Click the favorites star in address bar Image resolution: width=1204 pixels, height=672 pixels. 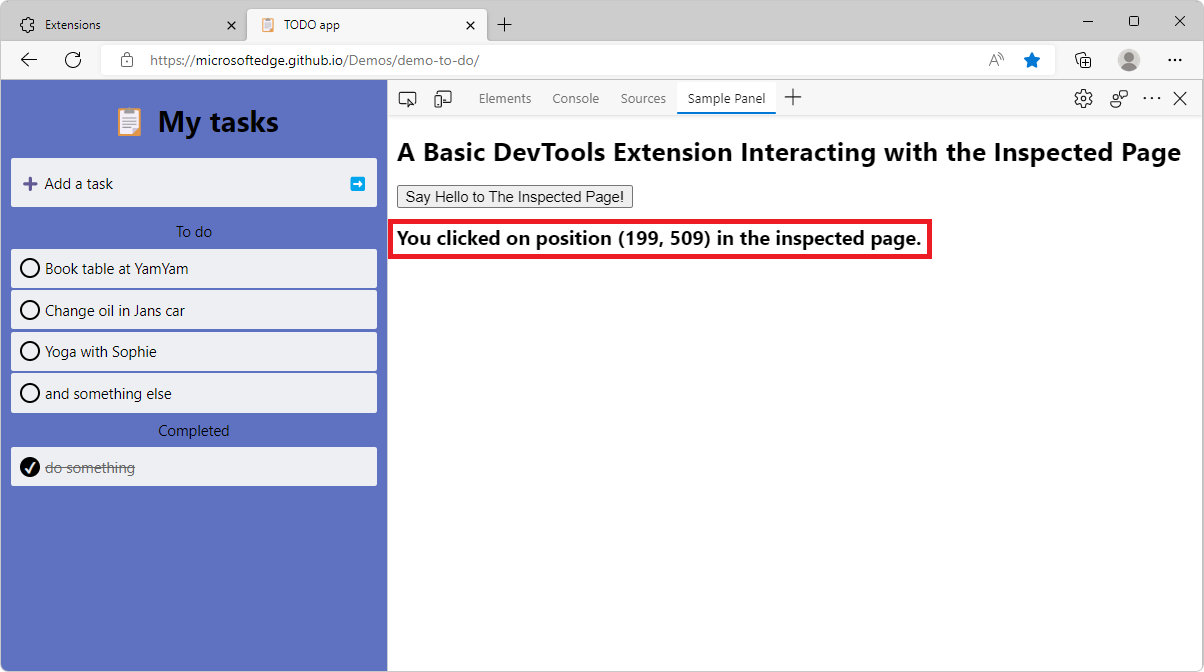pos(1032,60)
